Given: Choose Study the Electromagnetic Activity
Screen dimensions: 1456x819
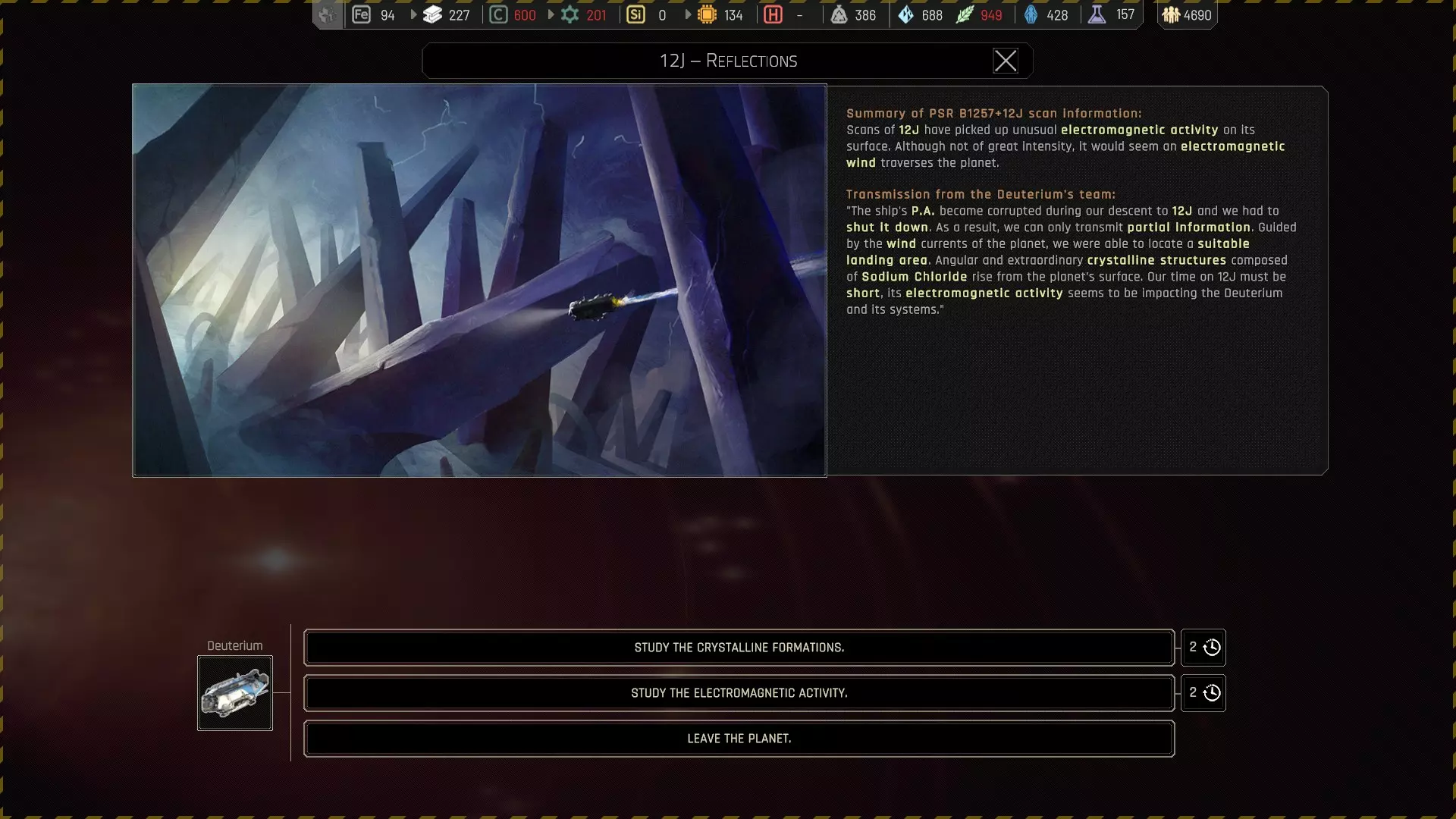Looking at the screenshot, I should tap(739, 693).
